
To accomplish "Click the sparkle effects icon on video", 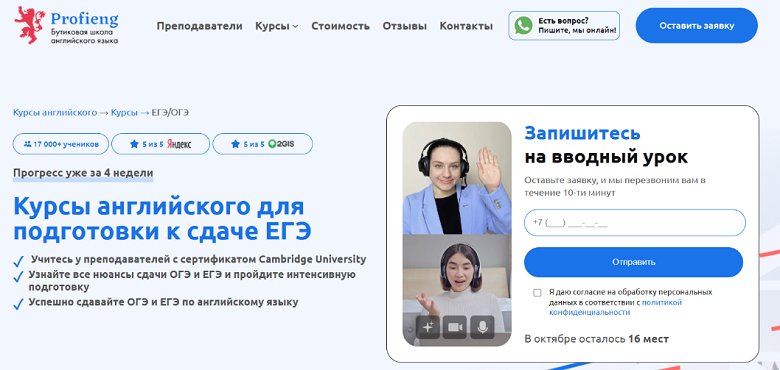I will (x=428, y=327).
